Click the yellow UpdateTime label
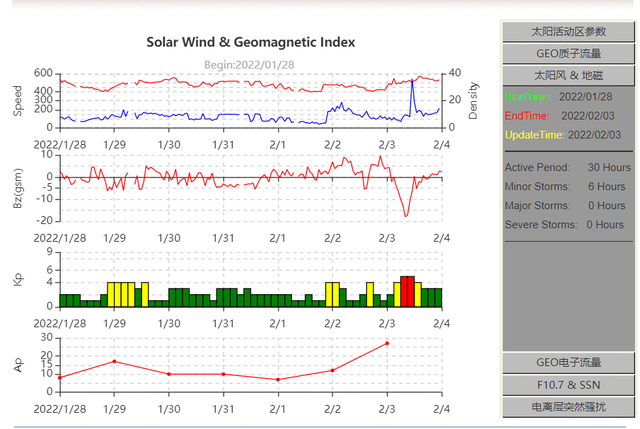Viewport: 640px width, 429px height. point(534,135)
